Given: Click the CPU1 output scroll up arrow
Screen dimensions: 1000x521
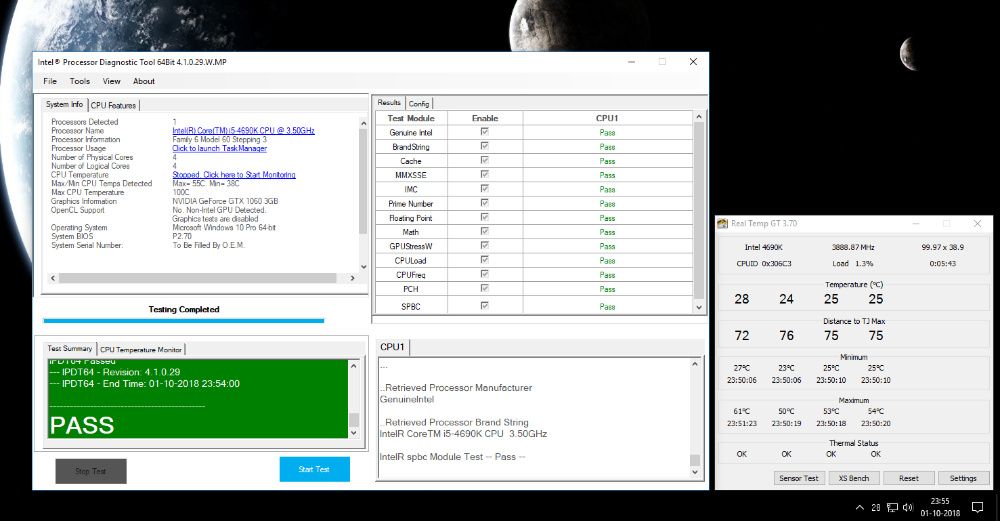Looking at the screenshot, I should (x=695, y=363).
